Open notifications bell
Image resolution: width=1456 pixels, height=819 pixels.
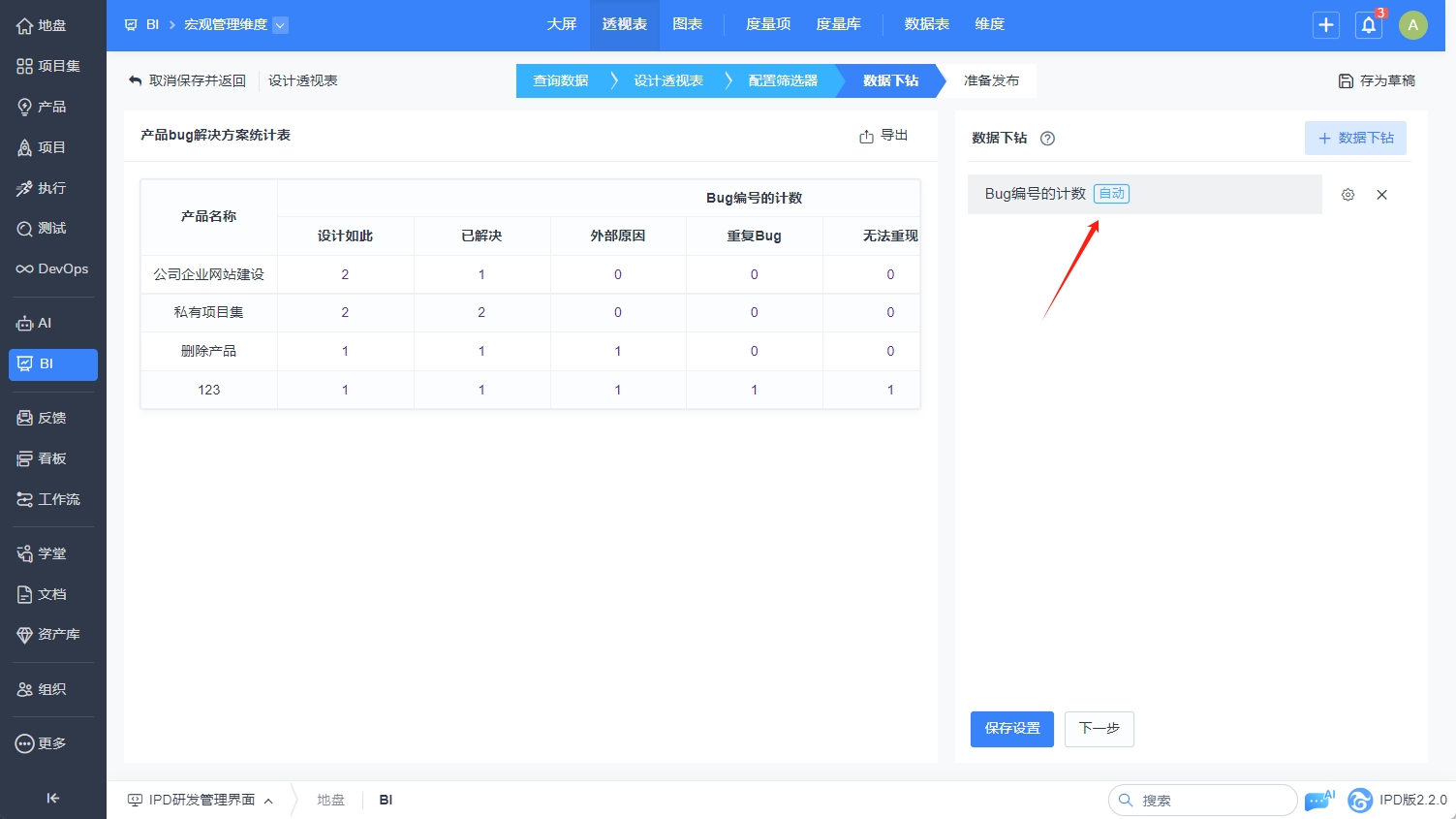1369,25
